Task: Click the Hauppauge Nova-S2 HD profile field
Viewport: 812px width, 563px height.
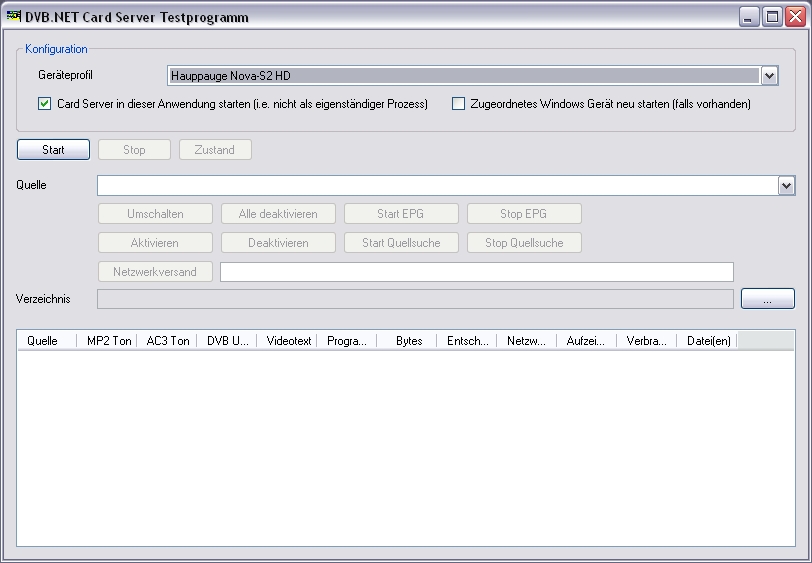Action: click(462, 75)
